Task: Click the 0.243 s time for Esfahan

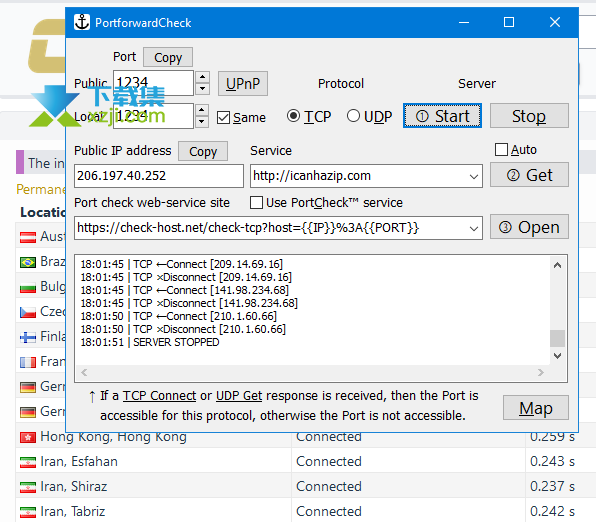Action: coord(552,462)
